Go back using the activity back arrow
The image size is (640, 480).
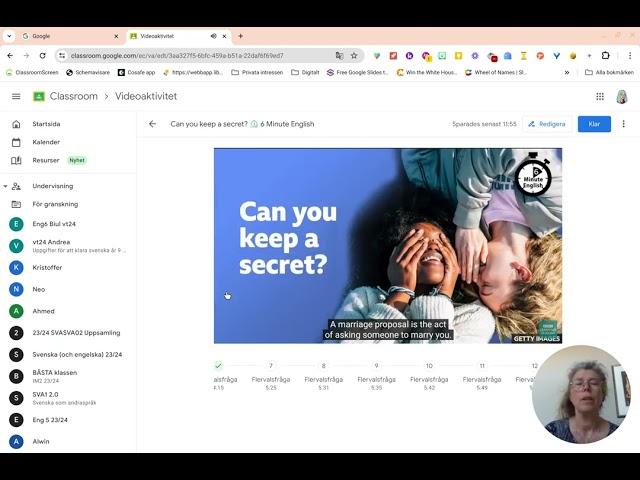click(x=153, y=124)
